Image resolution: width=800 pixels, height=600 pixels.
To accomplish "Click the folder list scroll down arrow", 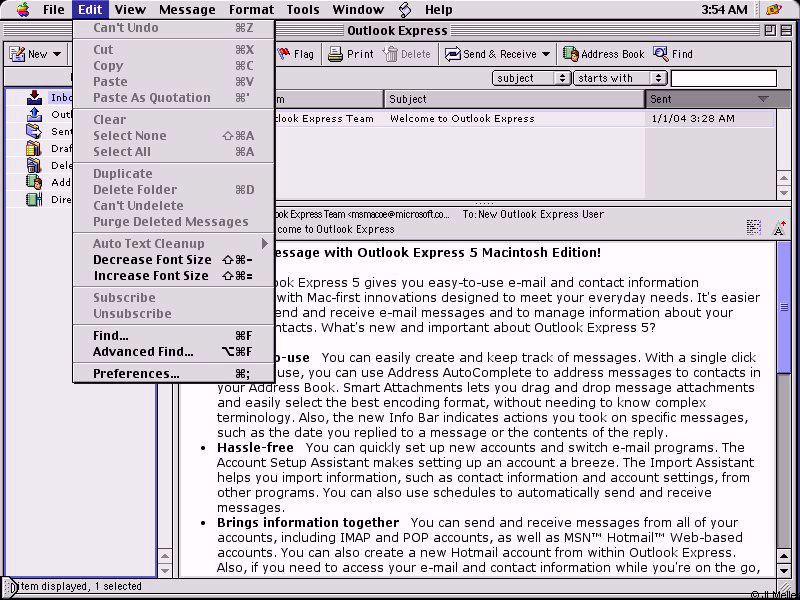I will pos(165,570).
